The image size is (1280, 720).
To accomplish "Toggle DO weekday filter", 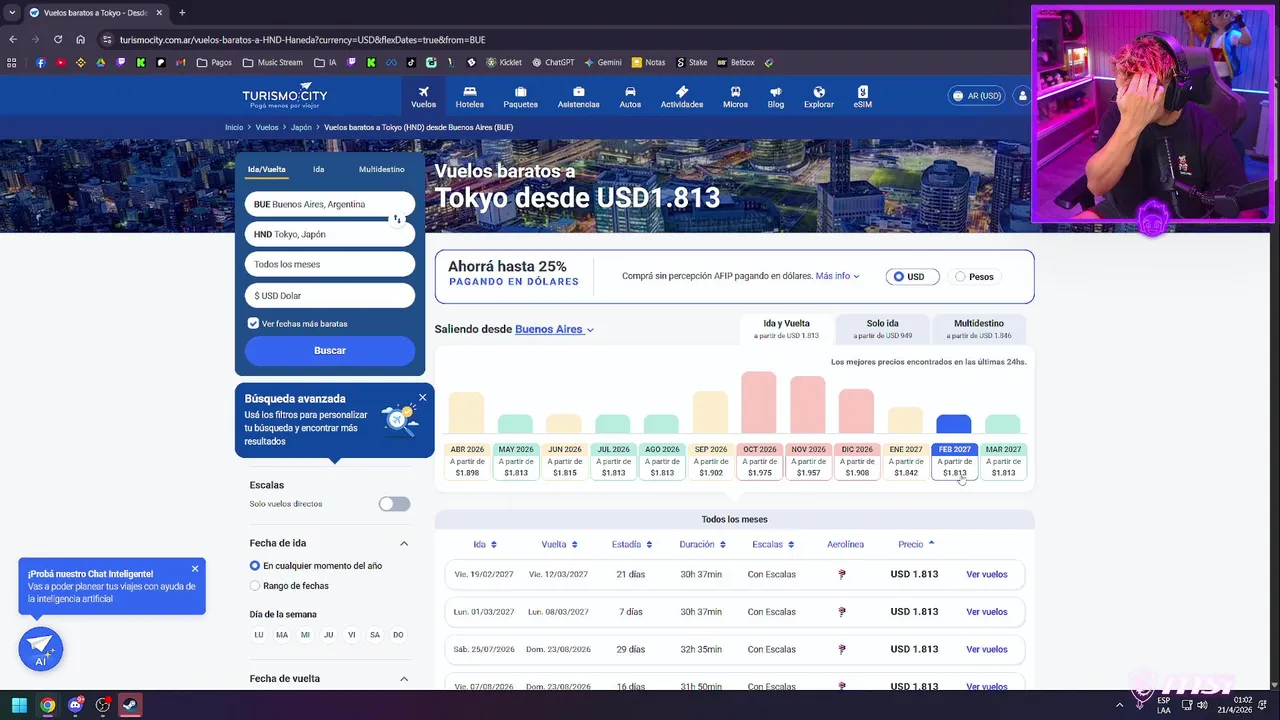I will click(398, 635).
